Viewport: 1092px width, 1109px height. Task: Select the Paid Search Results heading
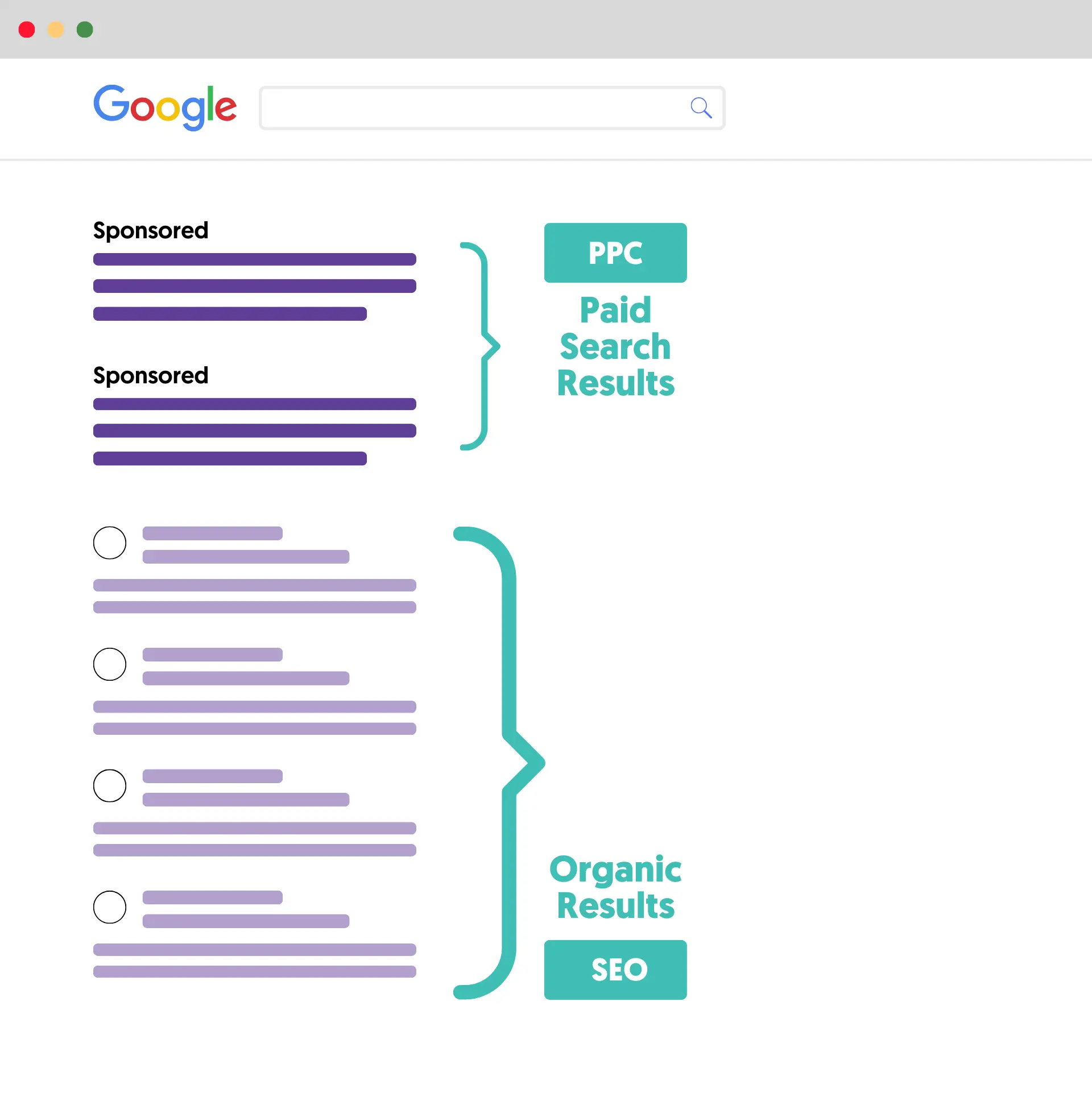pos(615,346)
